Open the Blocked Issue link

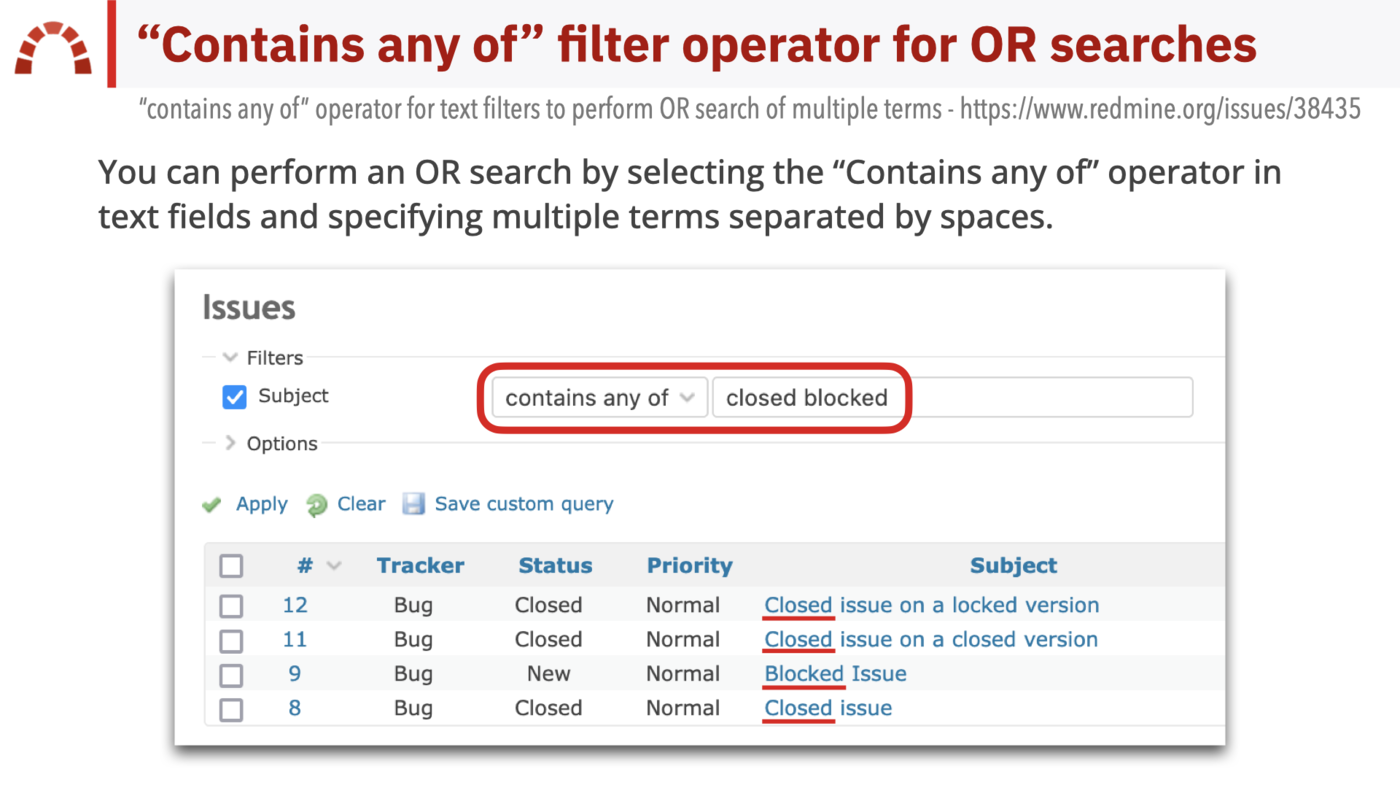835,673
